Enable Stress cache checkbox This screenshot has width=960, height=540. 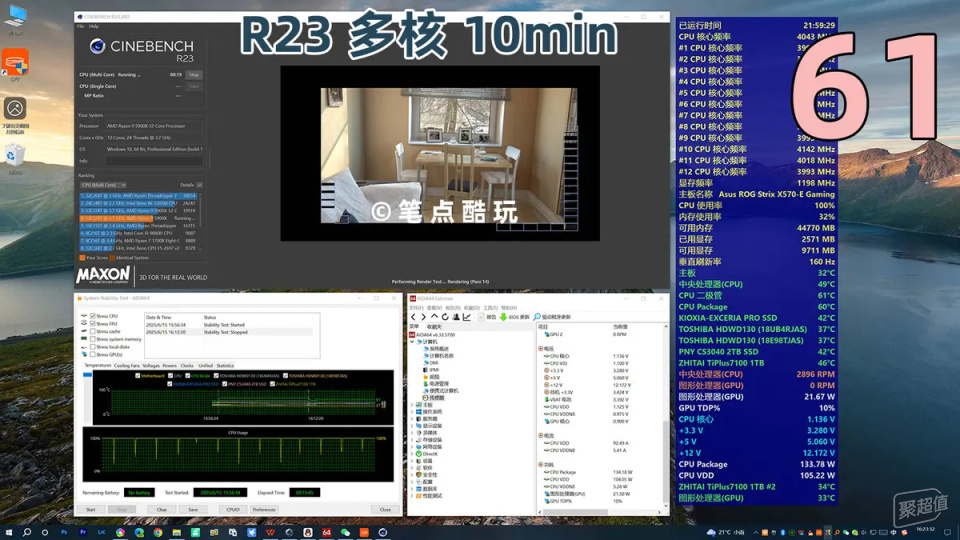[92, 331]
